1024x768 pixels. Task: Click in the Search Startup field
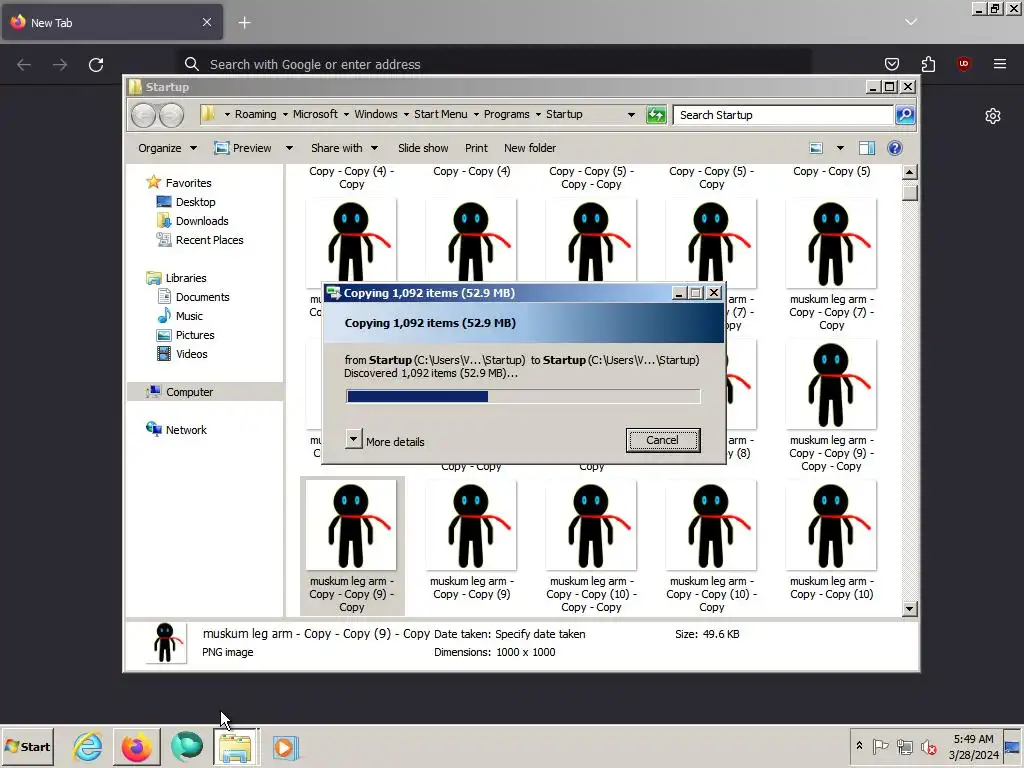pos(782,115)
